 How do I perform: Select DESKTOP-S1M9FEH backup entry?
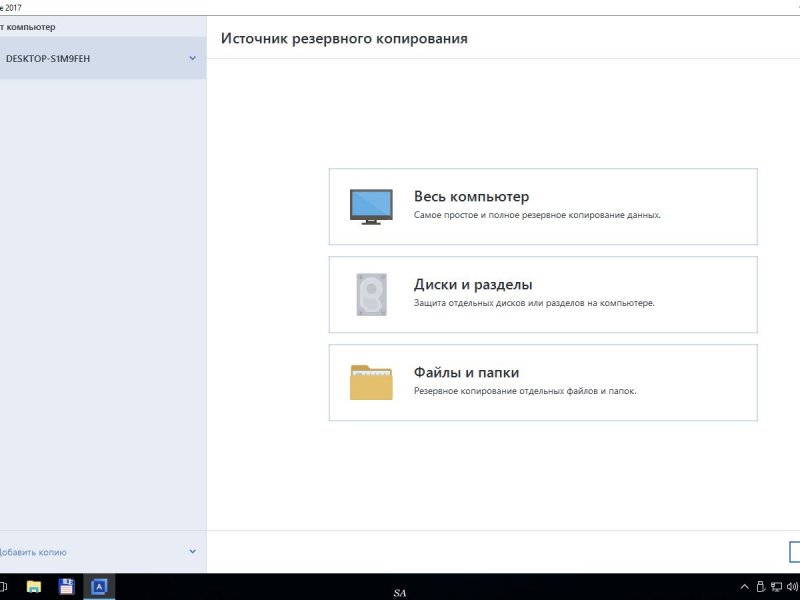coord(103,58)
